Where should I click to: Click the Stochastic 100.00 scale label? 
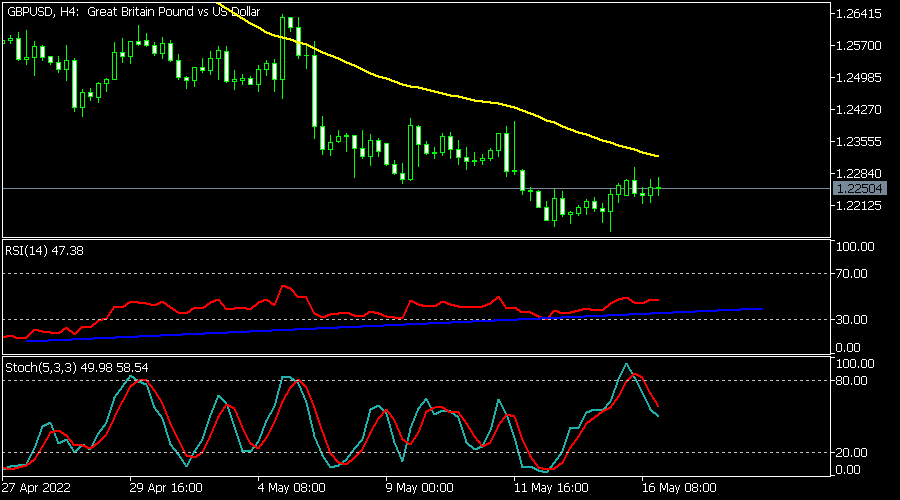coord(855,364)
